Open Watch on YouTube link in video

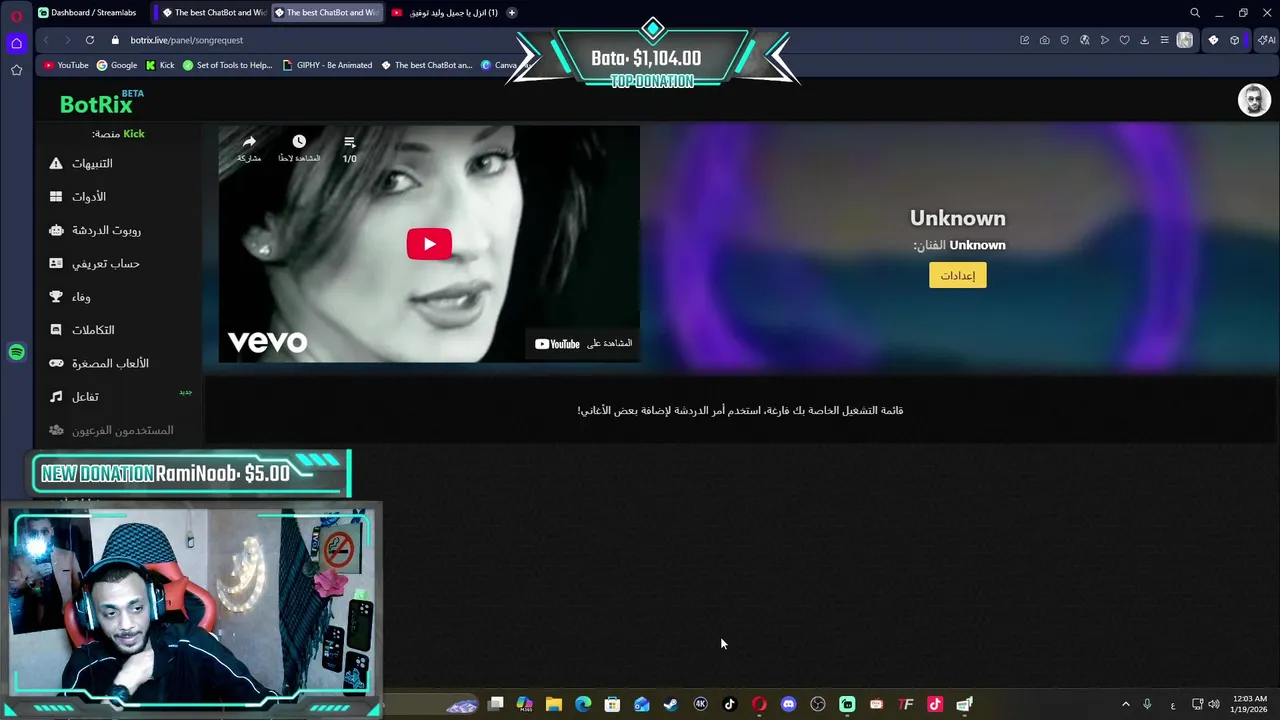583,343
